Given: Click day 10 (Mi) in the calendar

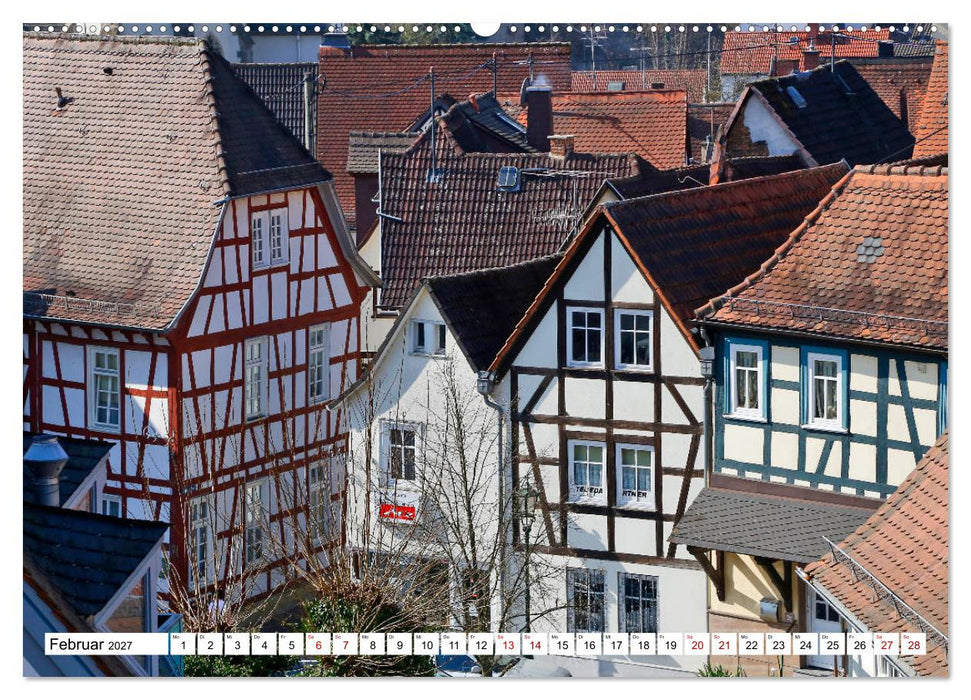Looking at the screenshot, I should click(x=427, y=644).
